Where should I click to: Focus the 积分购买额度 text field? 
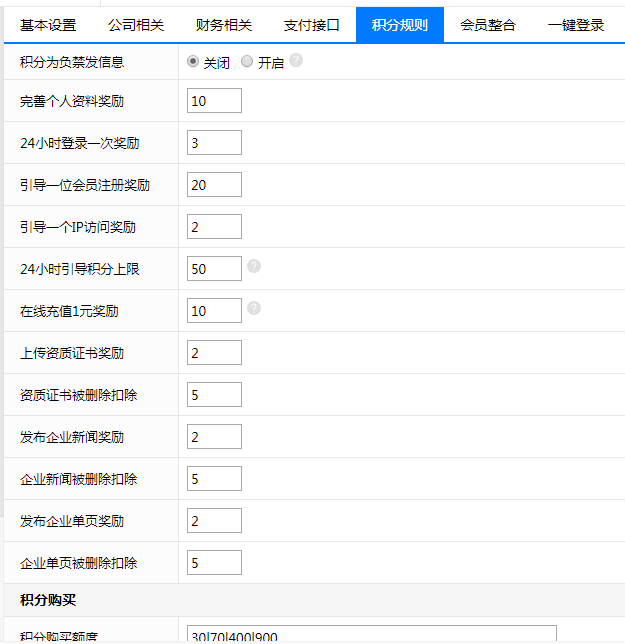(371, 636)
